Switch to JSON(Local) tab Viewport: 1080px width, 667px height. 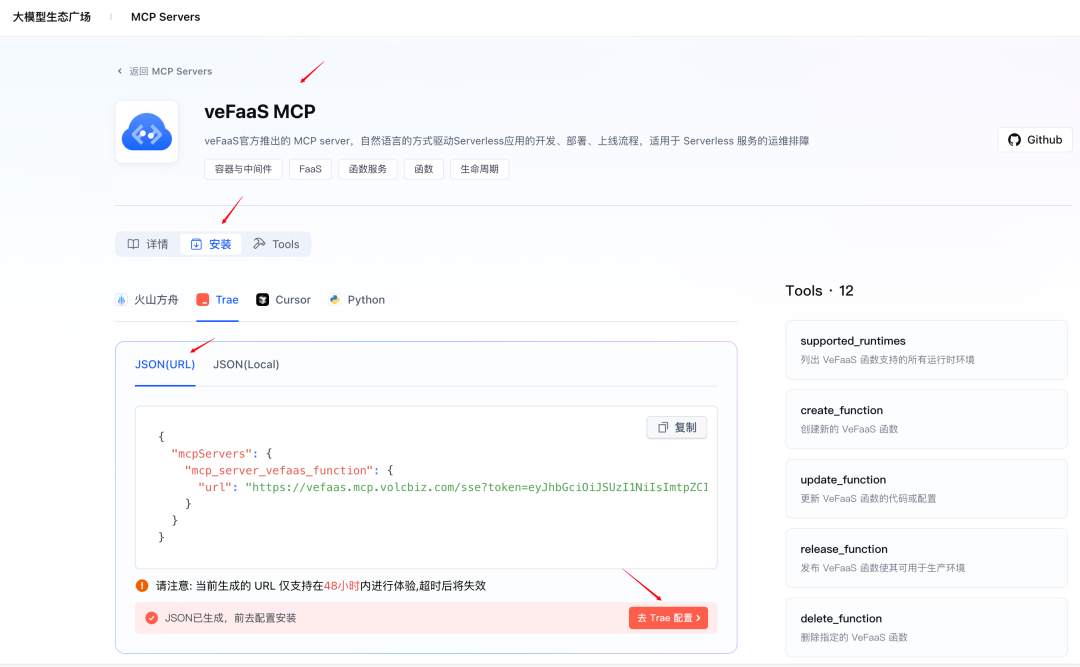coord(246,365)
